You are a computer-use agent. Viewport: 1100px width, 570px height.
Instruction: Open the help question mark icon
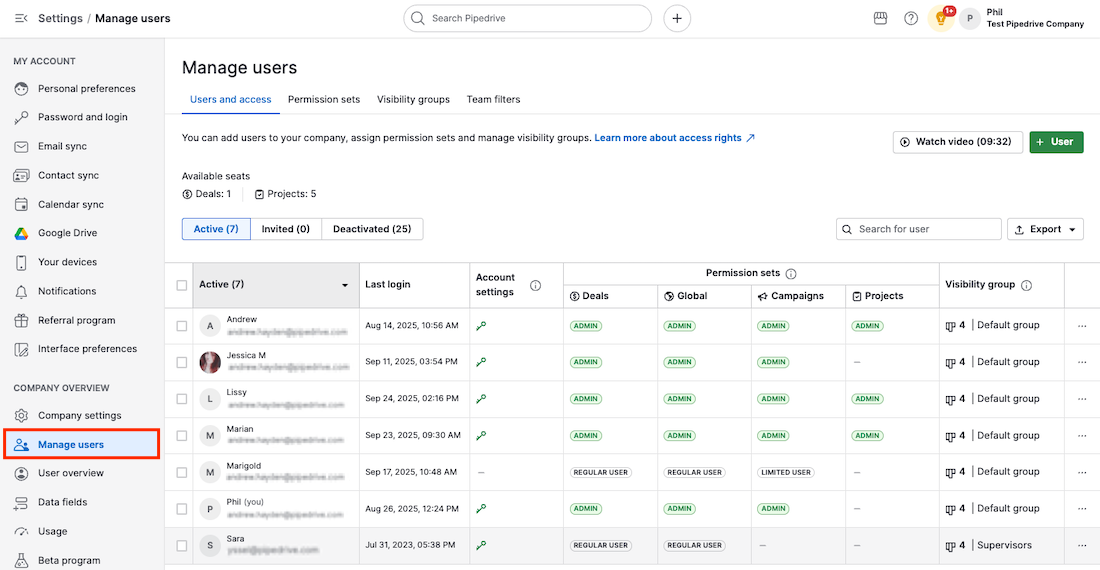[911, 18]
